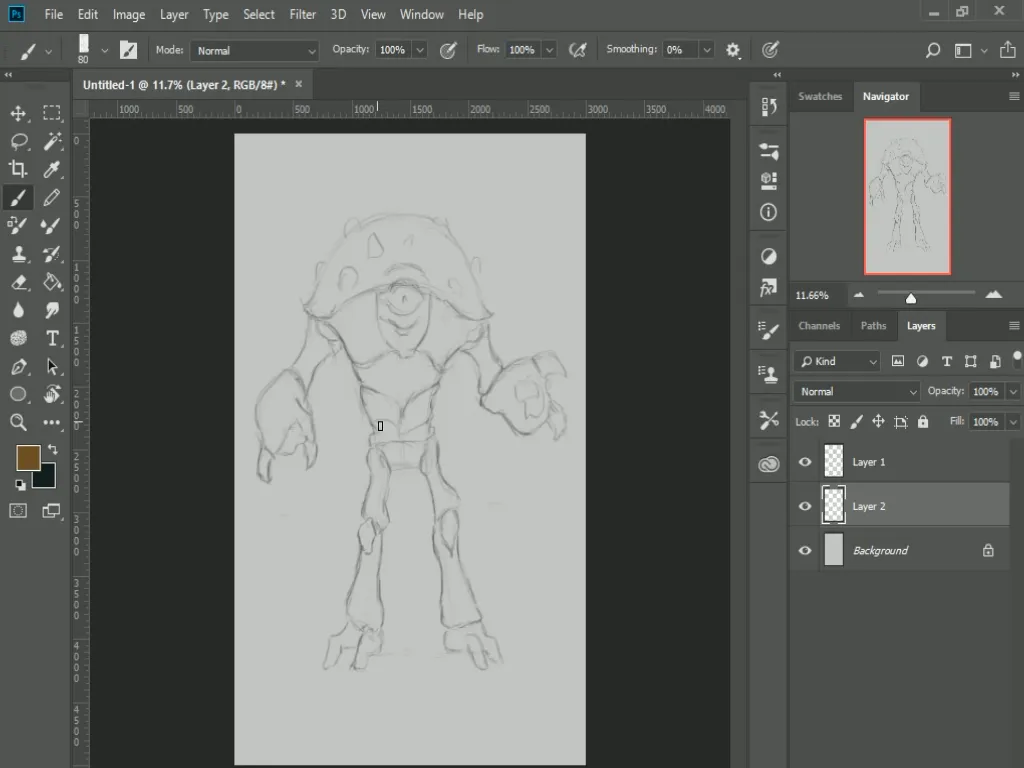The image size is (1024, 768).
Task: Select the Rotate View hand tool
Action: pyautogui.click(x=52, y=394)
